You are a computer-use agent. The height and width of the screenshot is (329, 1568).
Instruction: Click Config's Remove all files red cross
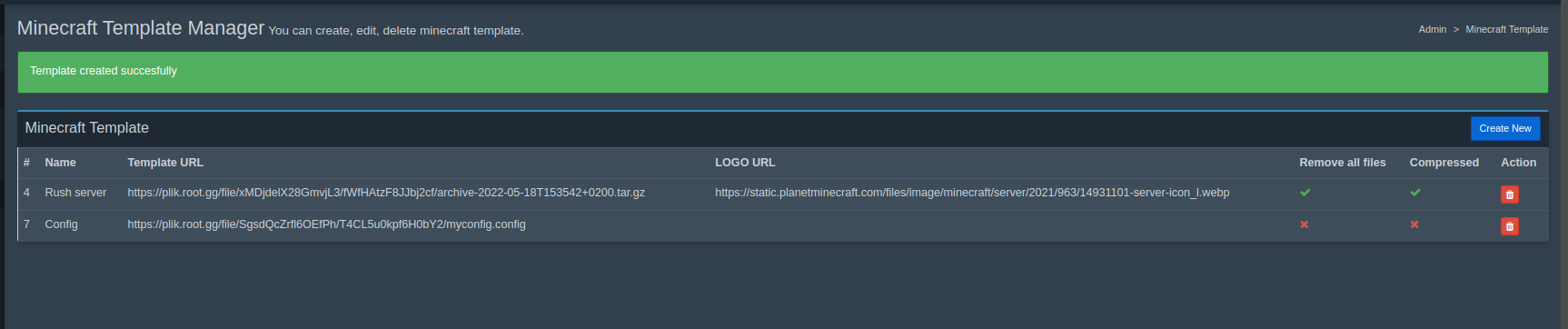(x=1304, y=224)
